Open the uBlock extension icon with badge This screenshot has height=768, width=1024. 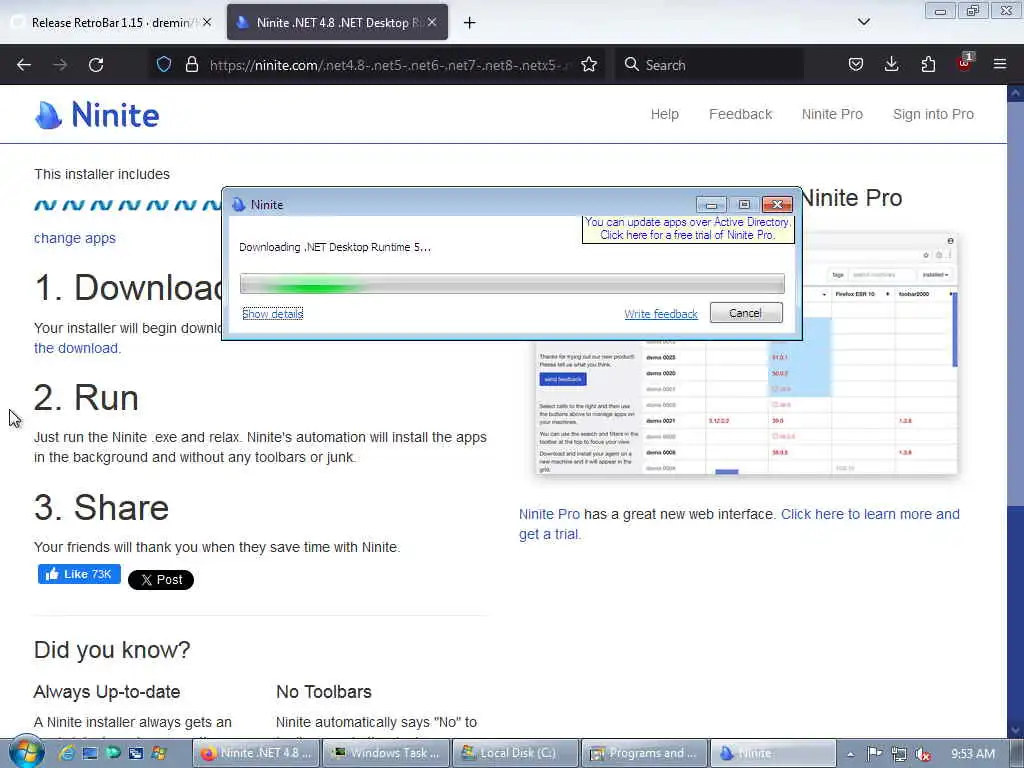[x=965, y=63]
